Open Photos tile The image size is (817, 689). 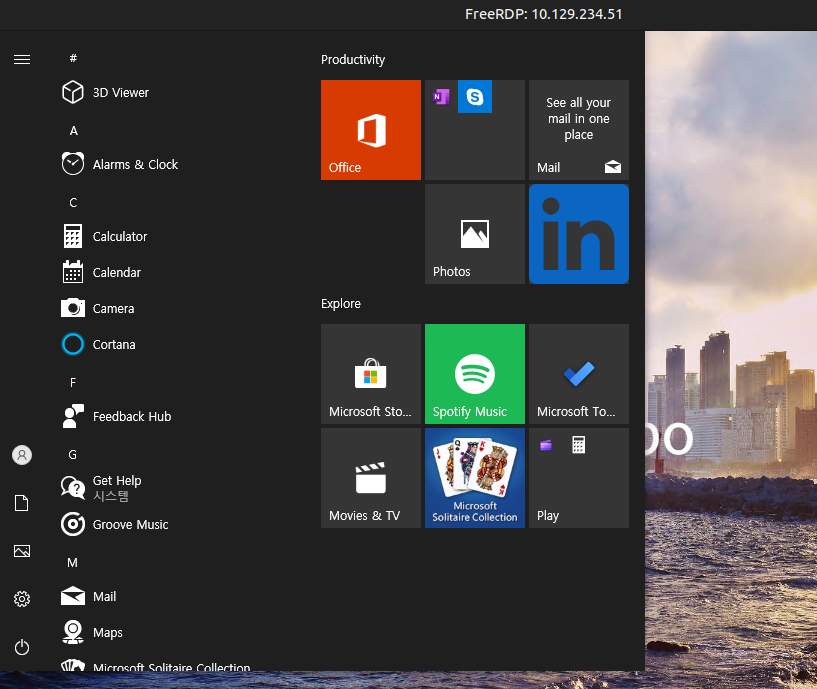point(474,234)
